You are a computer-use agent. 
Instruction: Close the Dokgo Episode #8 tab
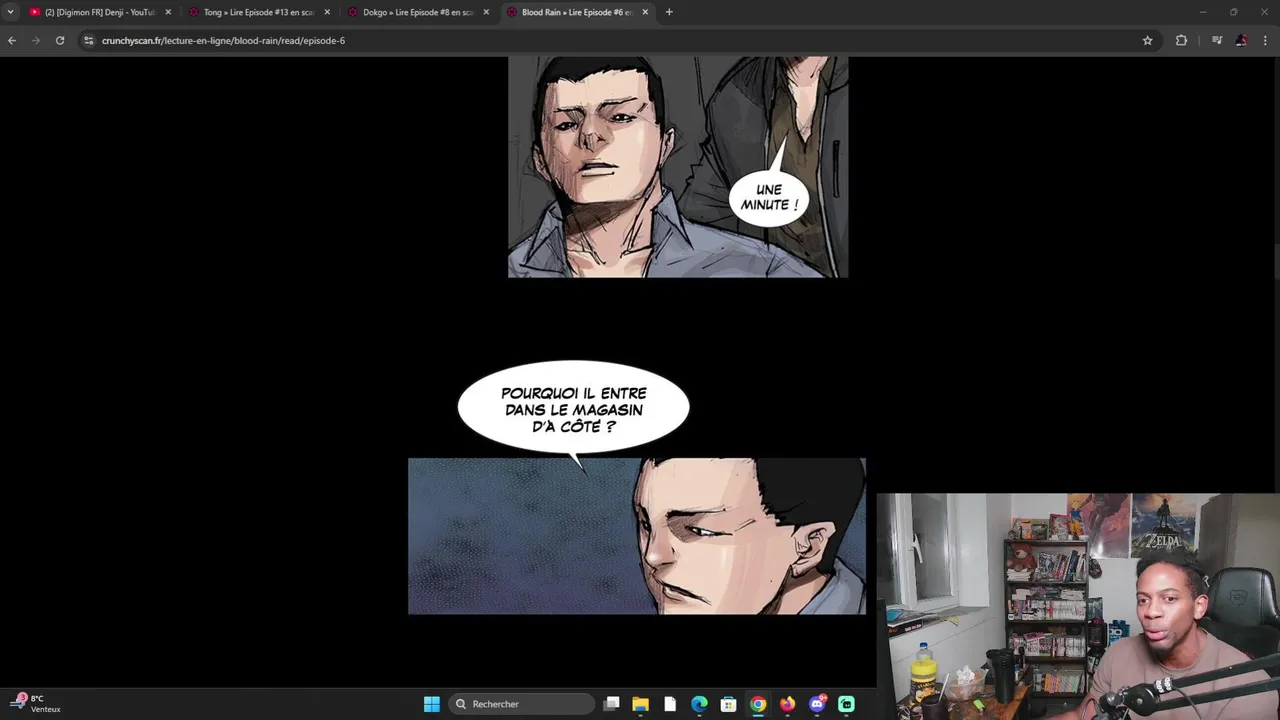486,12
